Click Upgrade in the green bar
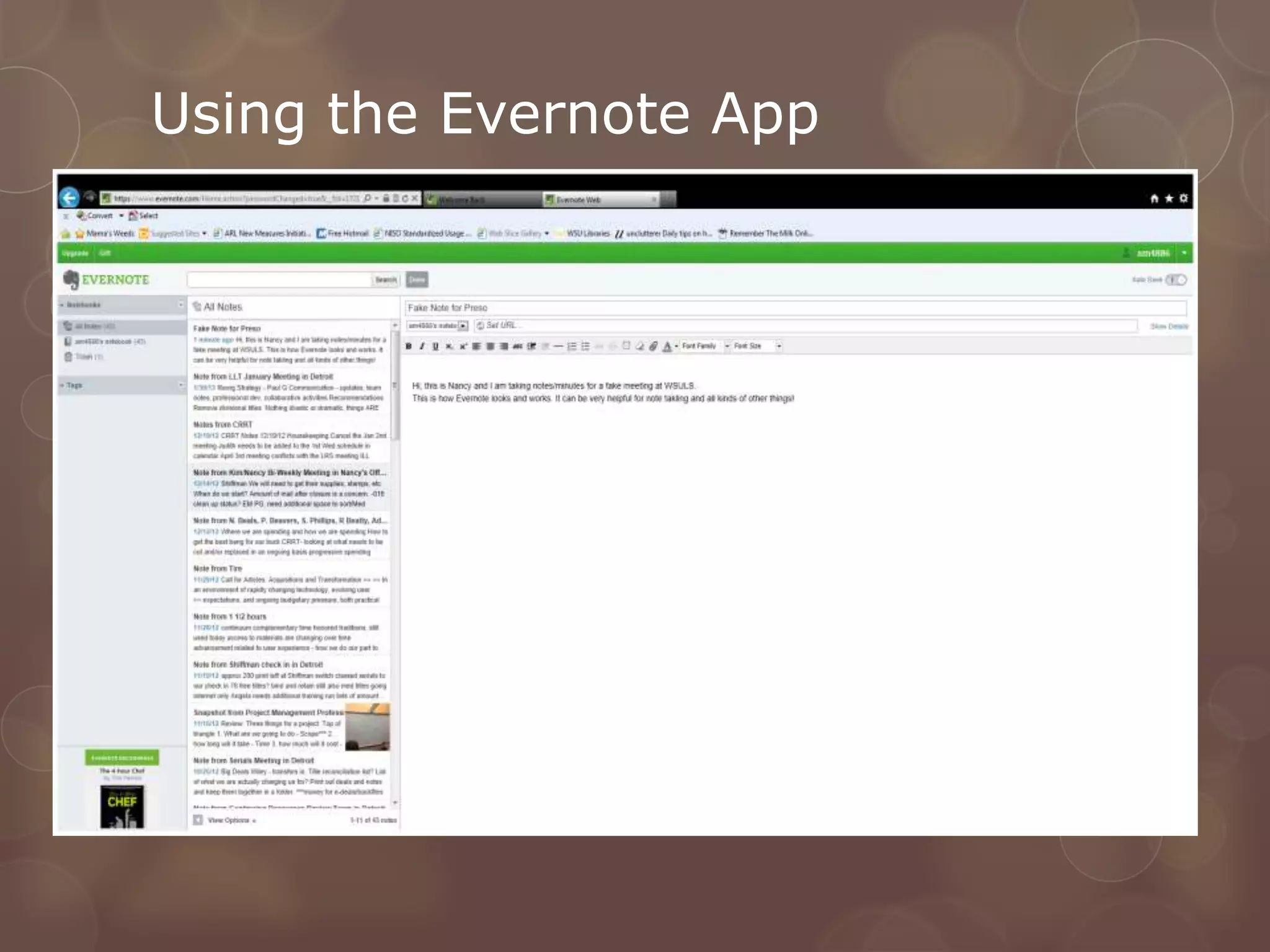1270x952 pixels. tap(75, 253)
